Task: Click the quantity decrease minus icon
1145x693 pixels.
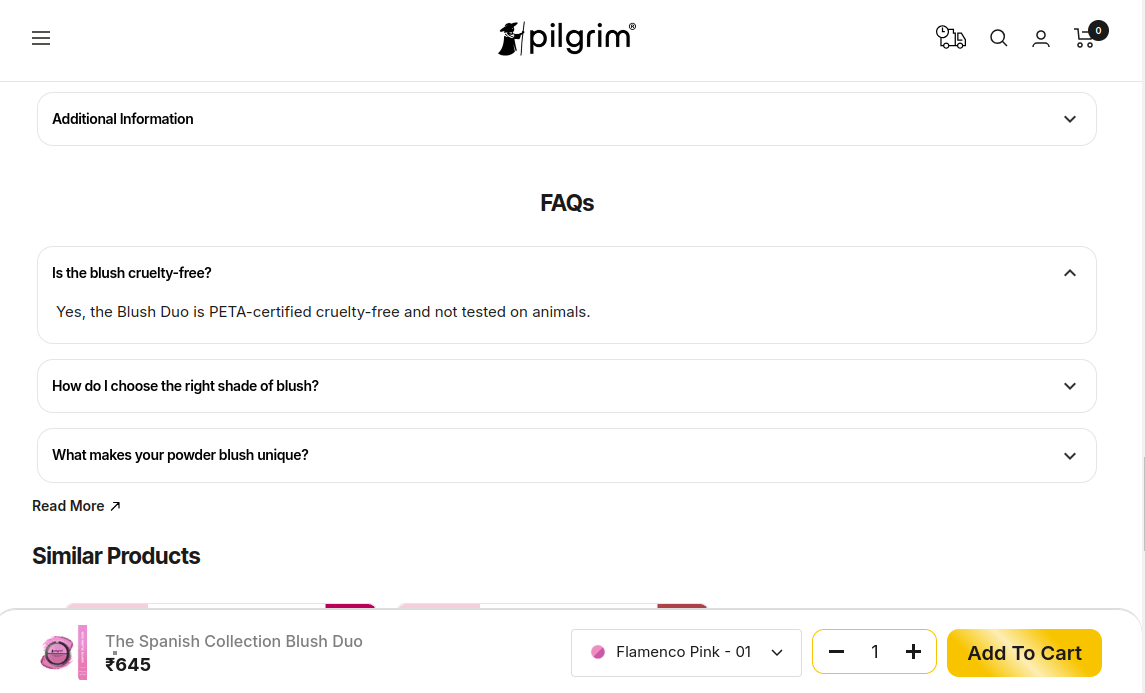Action: coord(837,651)
